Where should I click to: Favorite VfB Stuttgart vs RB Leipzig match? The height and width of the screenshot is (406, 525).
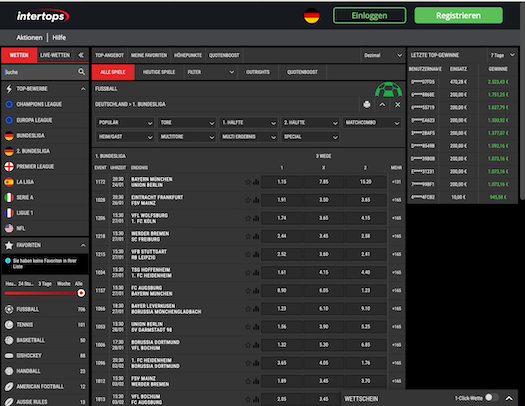pyautogui.click(x=248, y=254)
